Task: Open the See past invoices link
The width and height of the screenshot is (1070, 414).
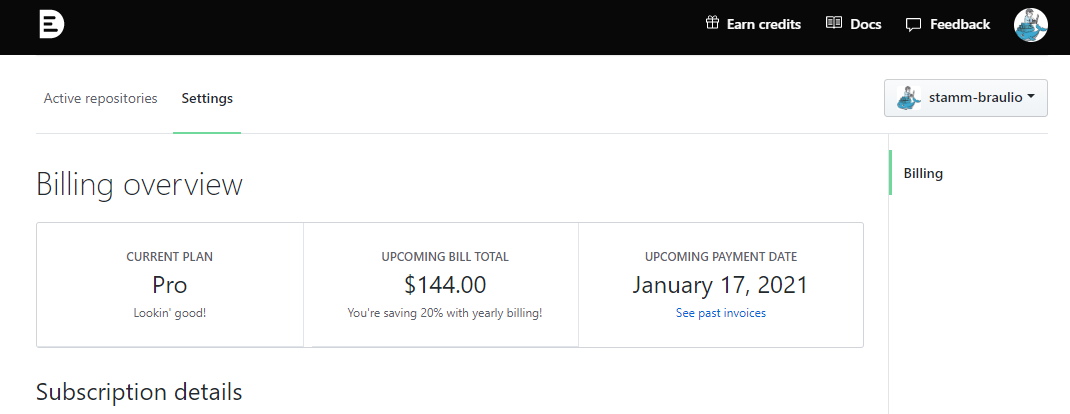Action: (x=721, y=313)
